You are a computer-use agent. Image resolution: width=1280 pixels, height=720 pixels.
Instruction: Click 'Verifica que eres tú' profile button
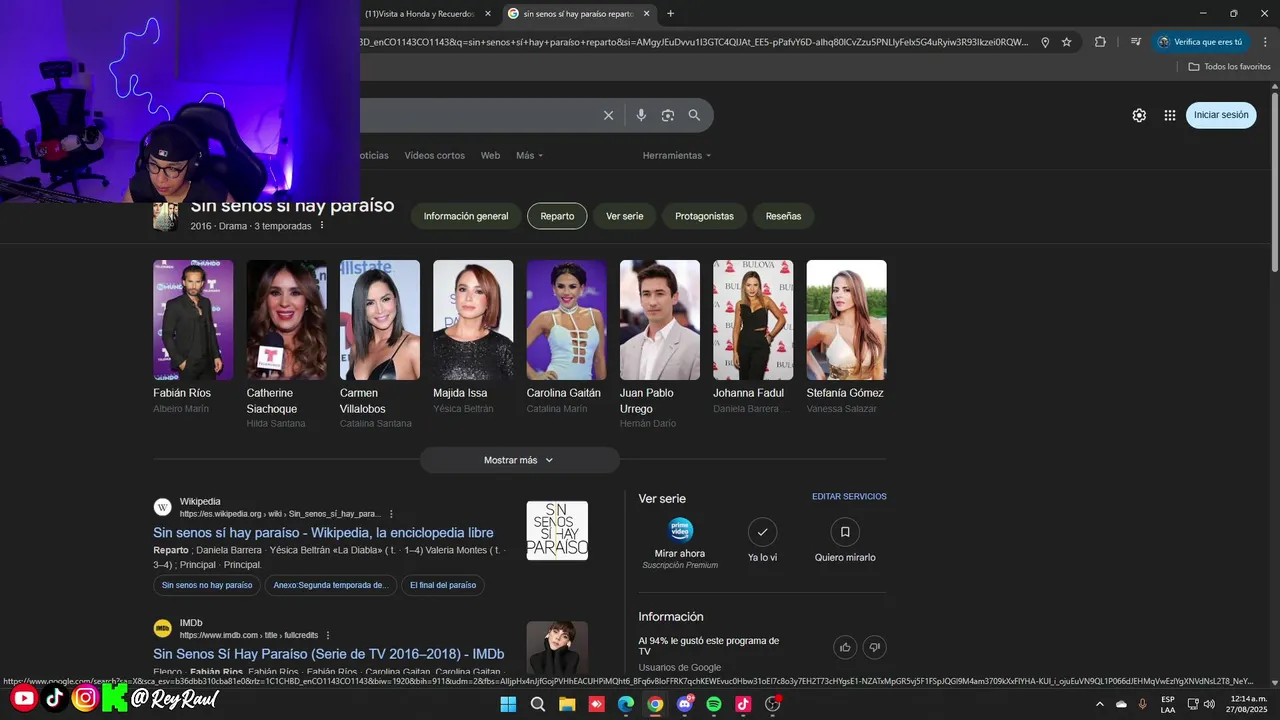coord(1200,42)
